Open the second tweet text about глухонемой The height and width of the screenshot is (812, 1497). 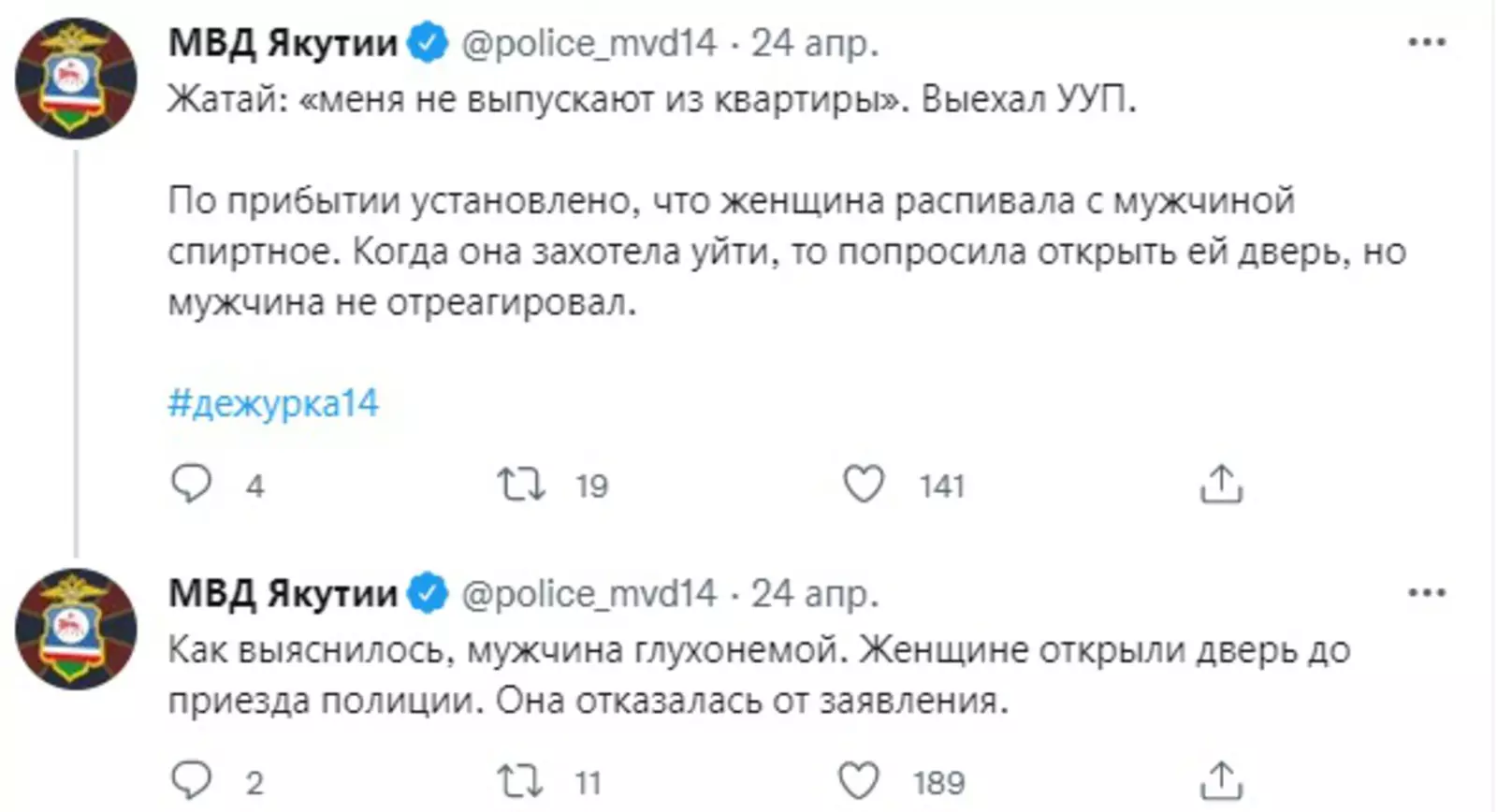click(758, 674)
